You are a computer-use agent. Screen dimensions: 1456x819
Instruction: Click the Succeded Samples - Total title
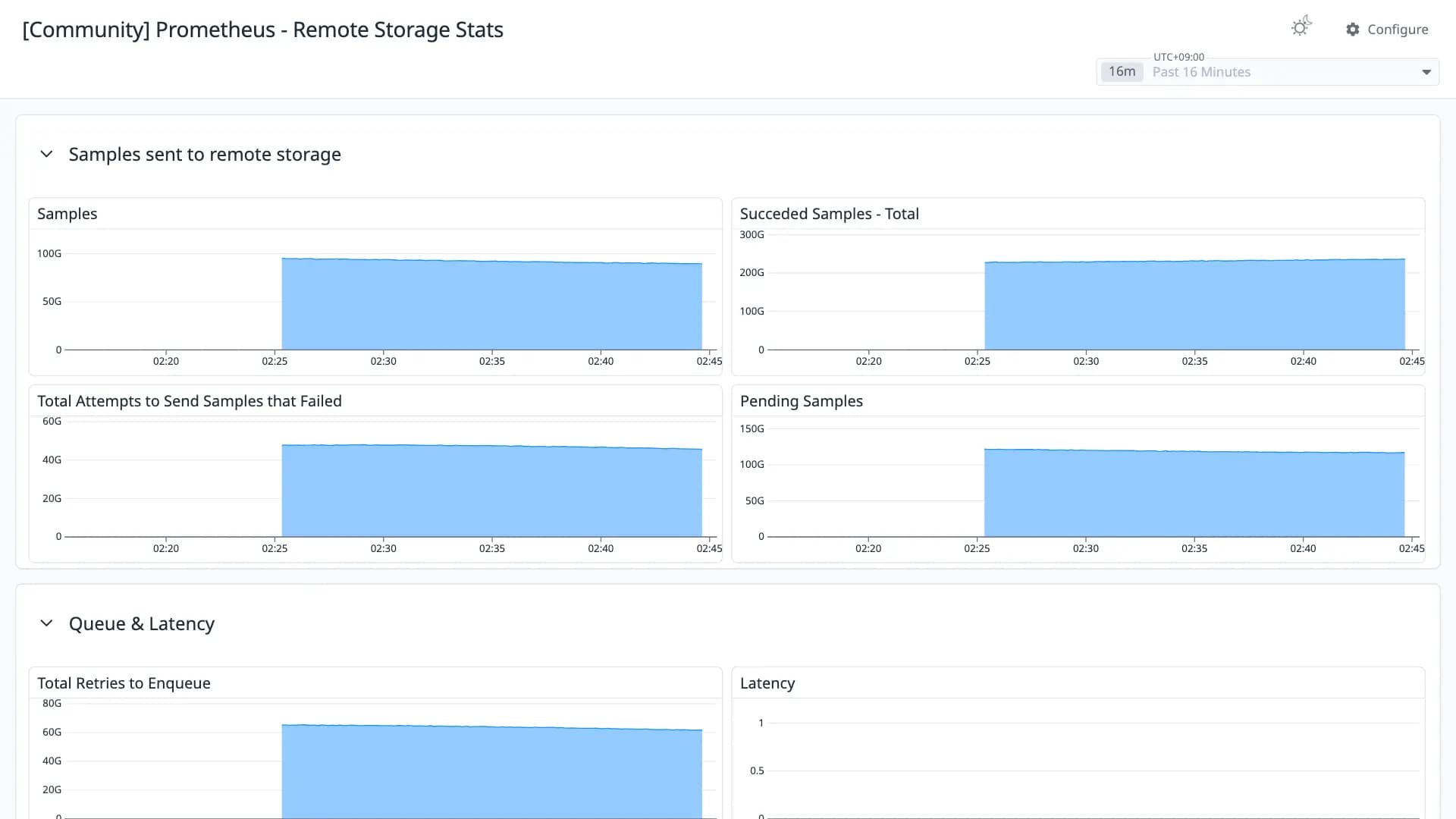pyautogui.click(x=830, y=214)
